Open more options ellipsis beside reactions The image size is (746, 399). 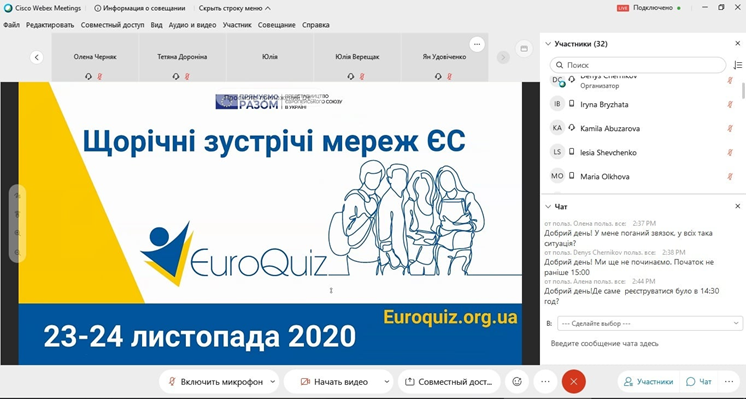pos(545,381)
